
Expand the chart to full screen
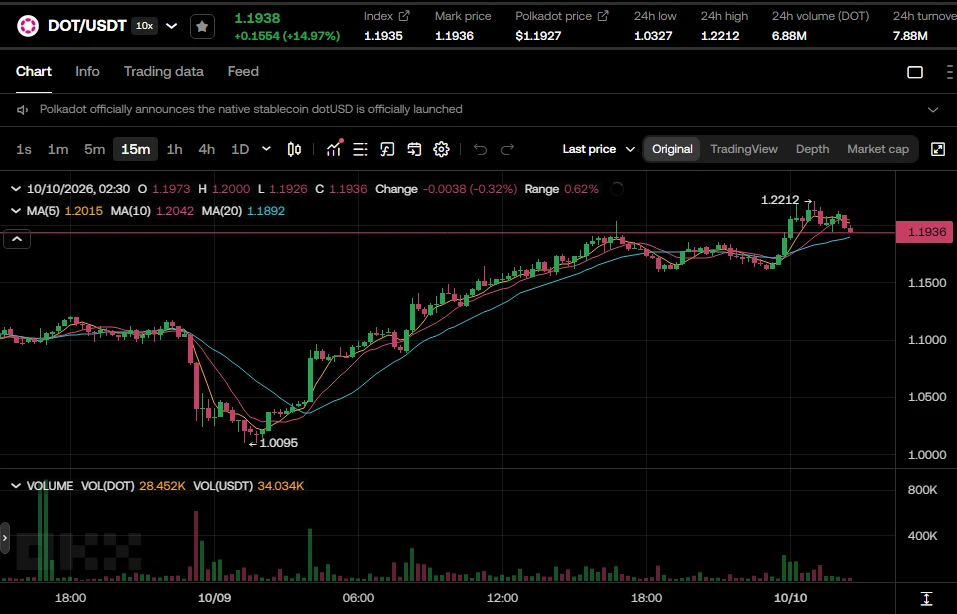(x=937, y=149)
